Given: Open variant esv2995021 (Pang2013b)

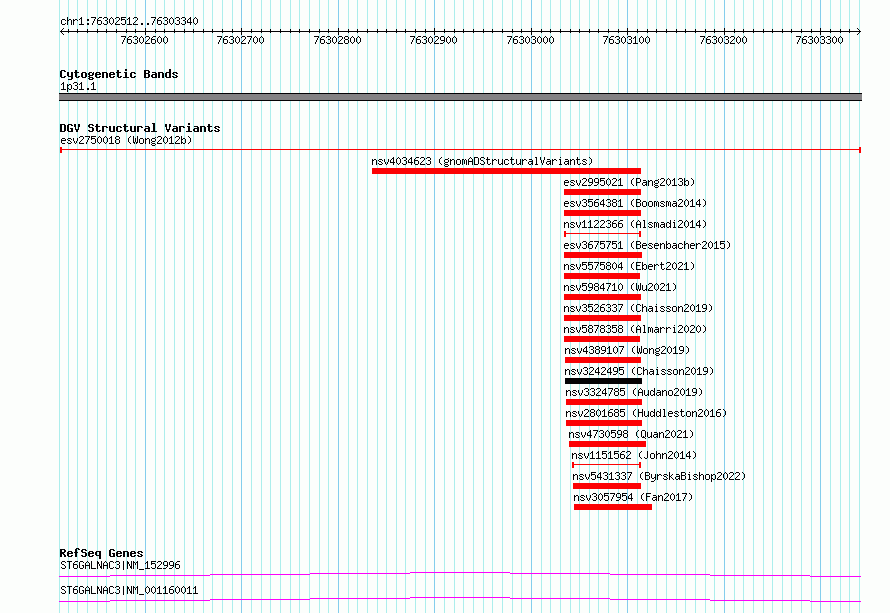Looking at the screenshot, I should (629, 182).
